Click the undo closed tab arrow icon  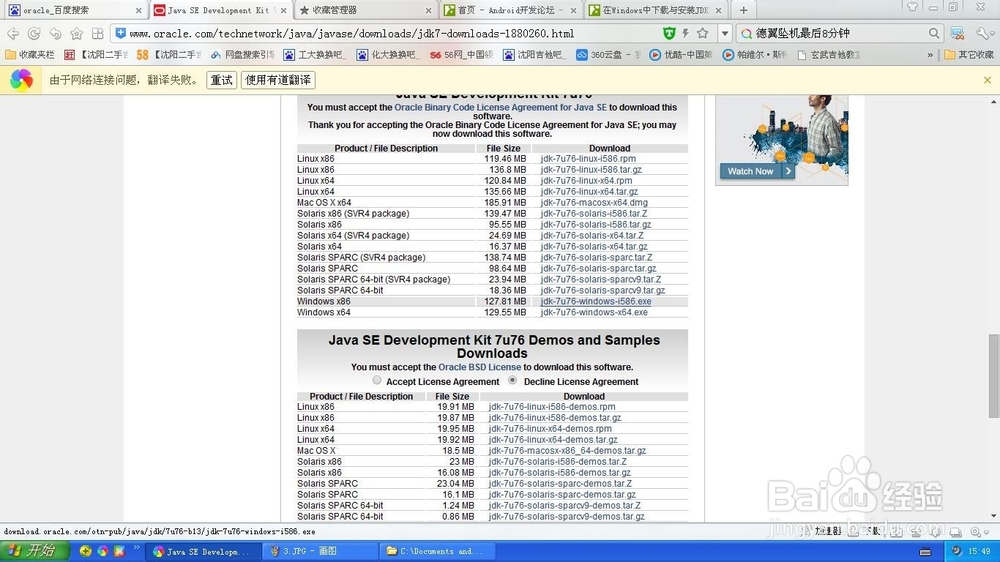(55, 33)
